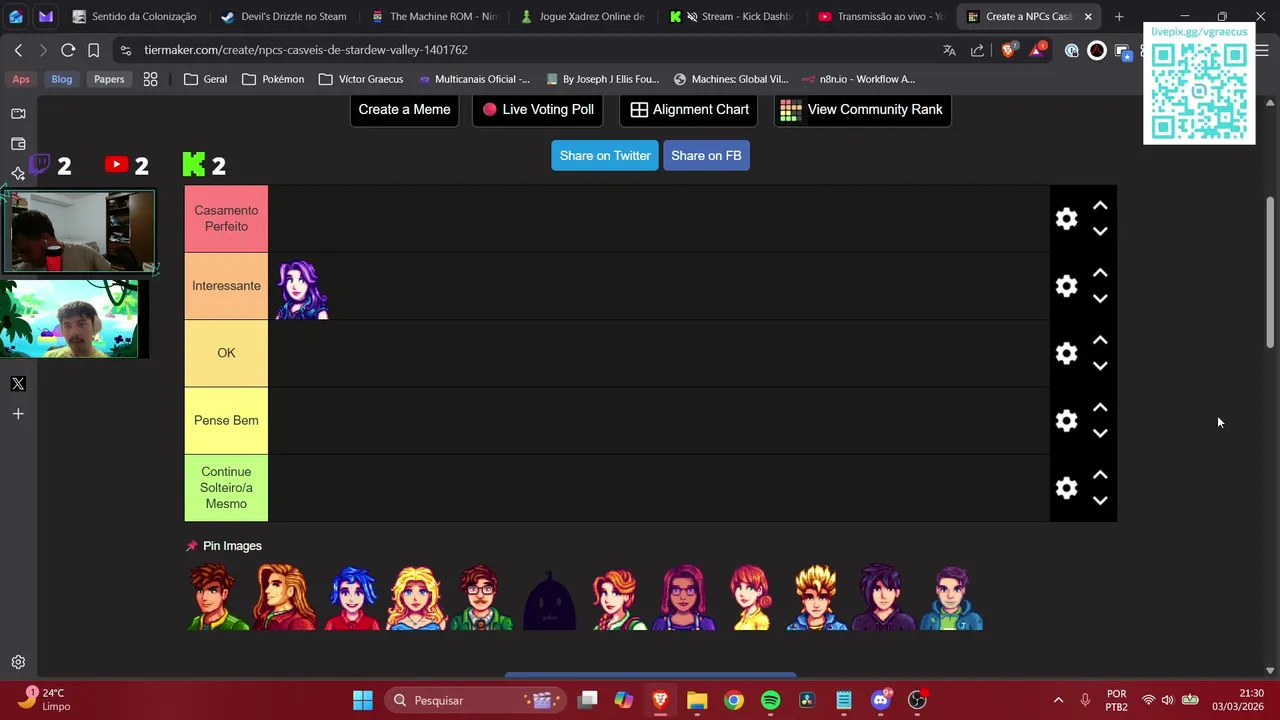Open settings gear for Pense Bem tier
The image size is (1280, 720).
pos(1066,421)
